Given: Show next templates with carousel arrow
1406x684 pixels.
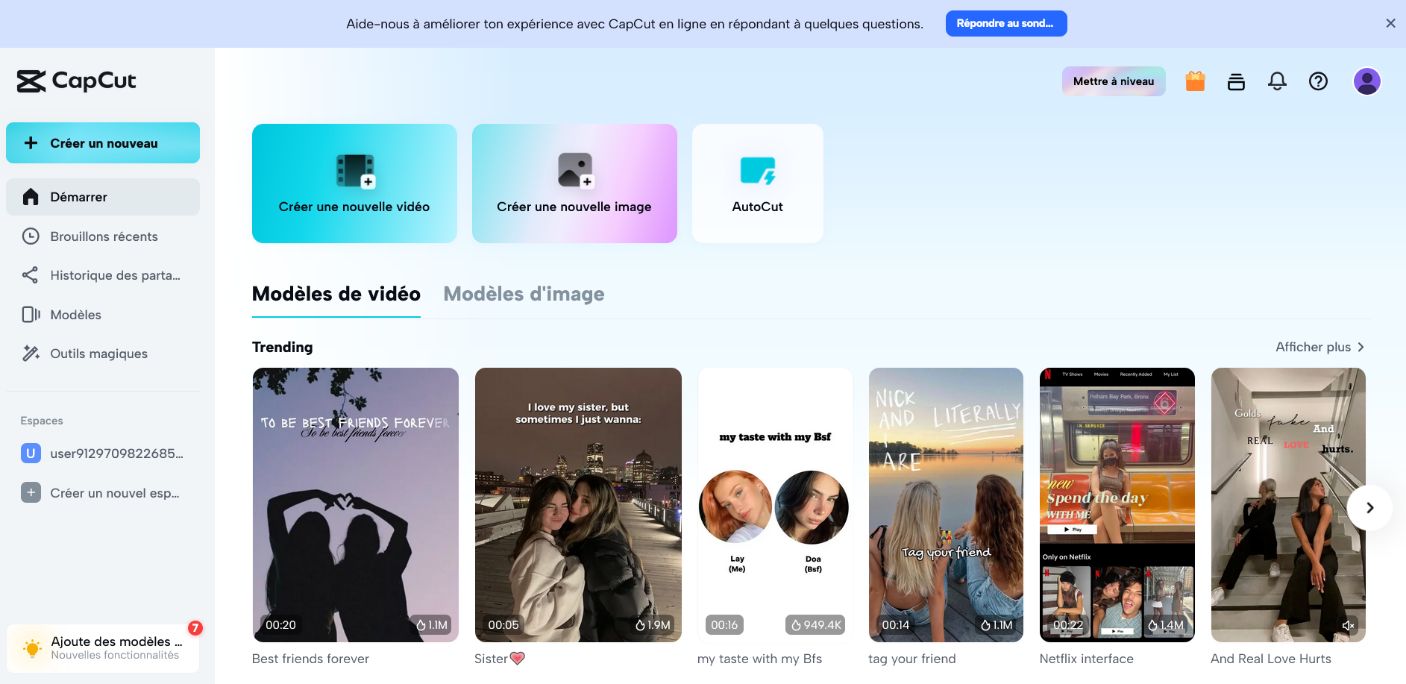Looking at the screenshot, I should 1369,508.
